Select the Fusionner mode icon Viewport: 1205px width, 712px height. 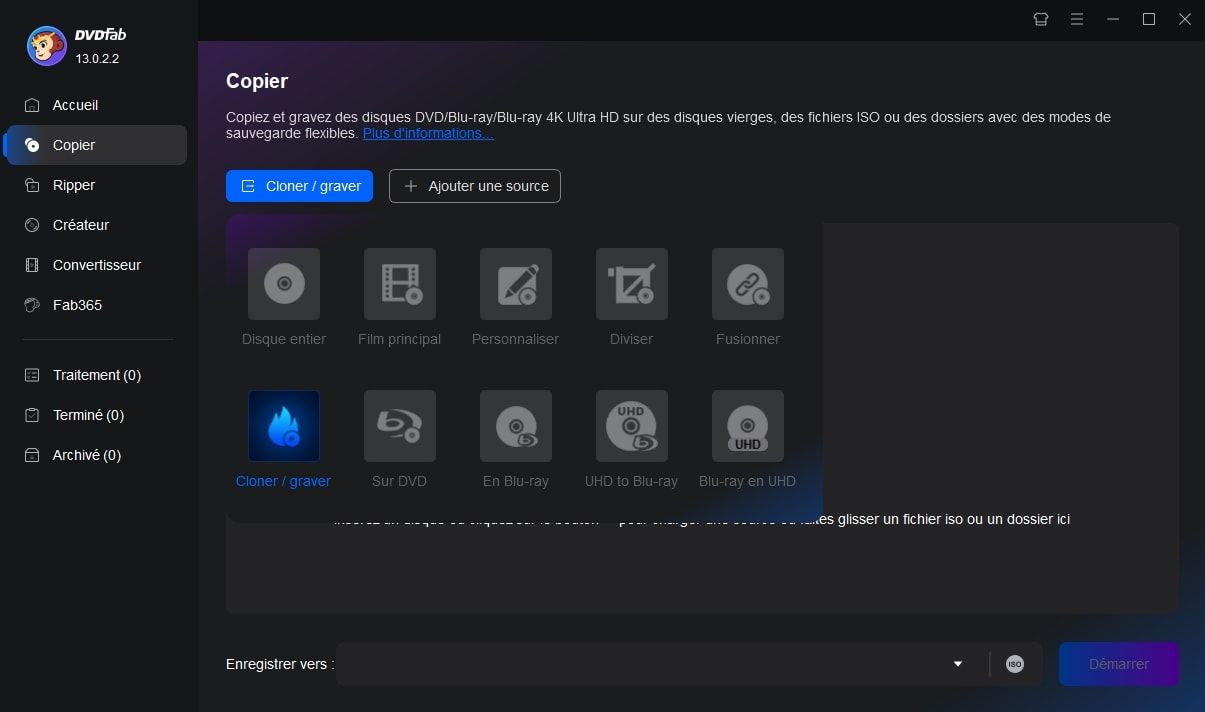[x=748, y=284]
